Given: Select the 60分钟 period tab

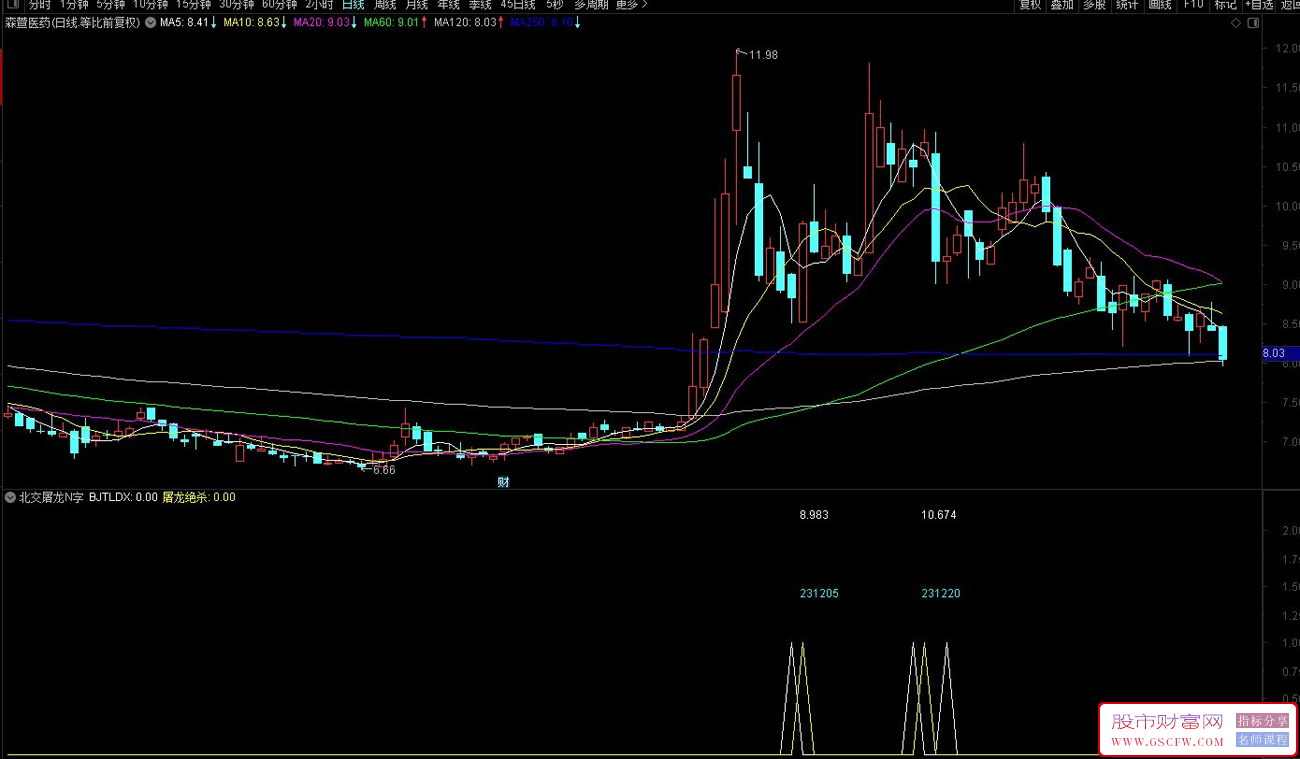Looking at the screenshot, I should pyautogui.click(x=279, y=5).
